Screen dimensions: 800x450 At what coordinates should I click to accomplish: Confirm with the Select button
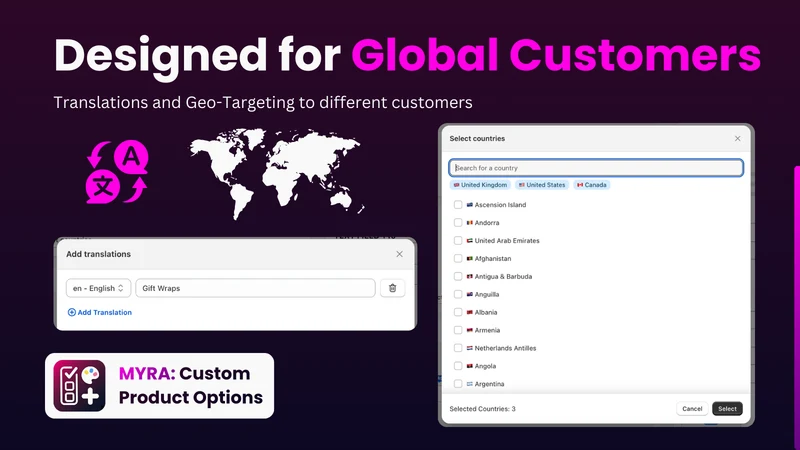727,409
